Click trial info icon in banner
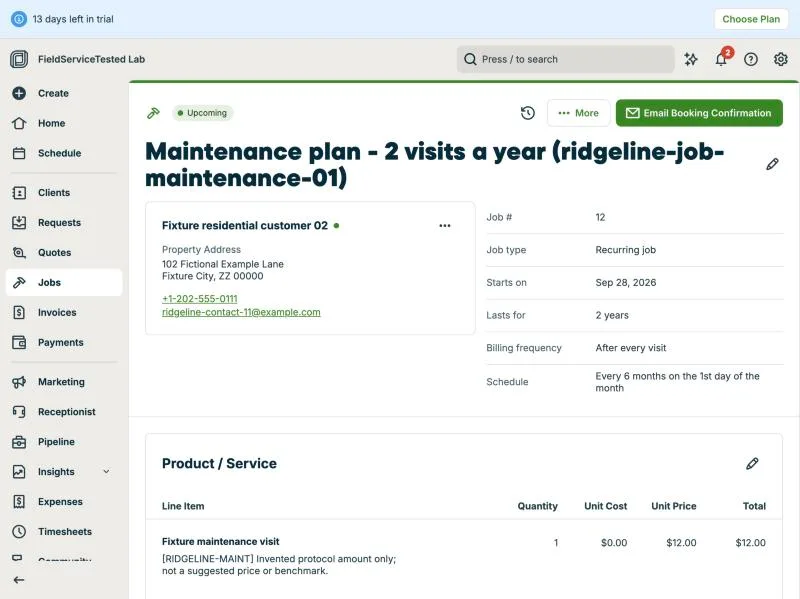Screen dimensions: 800x599 pos(19,19)
